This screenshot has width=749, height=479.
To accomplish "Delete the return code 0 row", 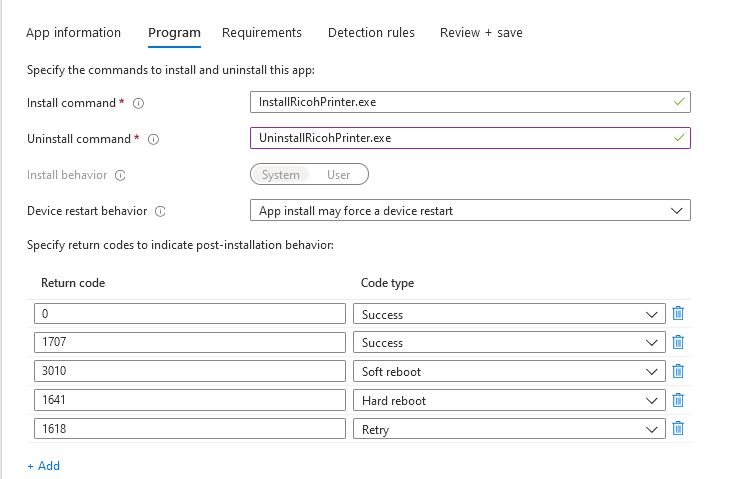I will [678, 314].
